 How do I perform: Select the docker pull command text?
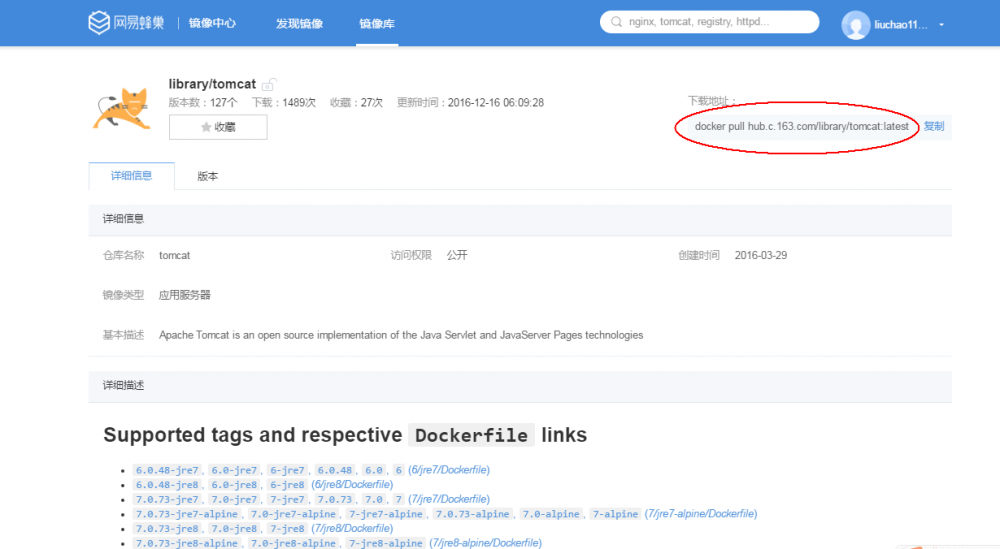802,126
